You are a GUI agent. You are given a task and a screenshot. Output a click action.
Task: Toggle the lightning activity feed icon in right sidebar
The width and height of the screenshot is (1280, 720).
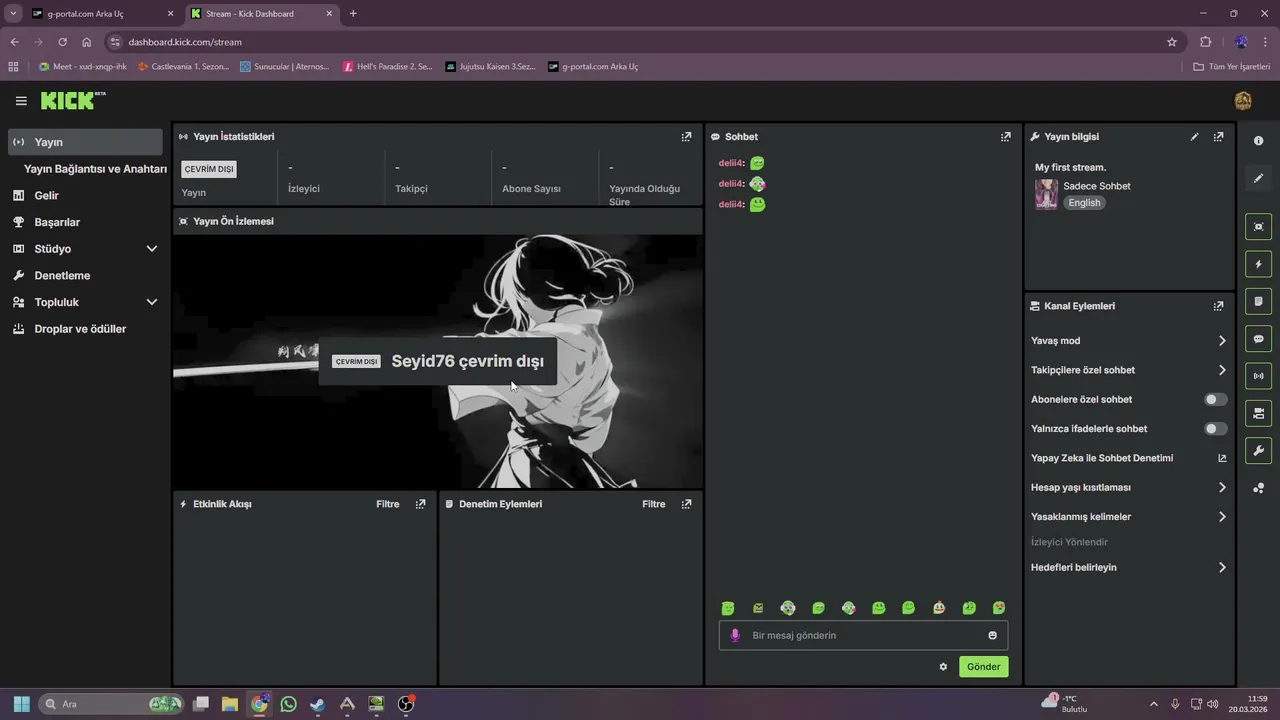[x=1258, y=264]
